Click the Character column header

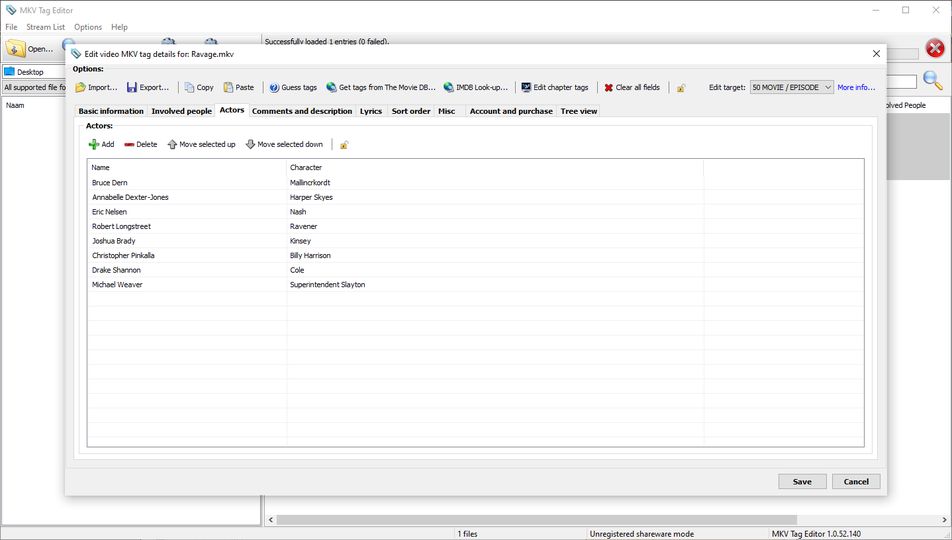tap(494, 168)
